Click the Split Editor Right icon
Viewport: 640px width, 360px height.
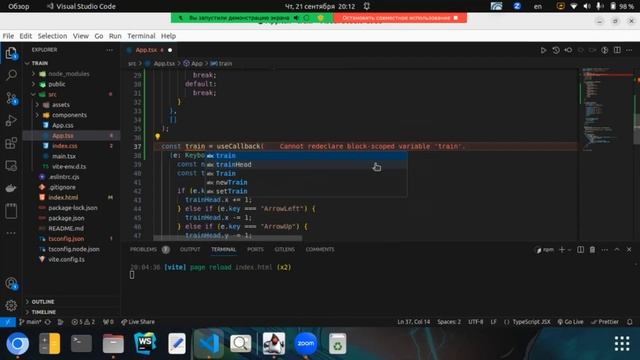point(617,50)
